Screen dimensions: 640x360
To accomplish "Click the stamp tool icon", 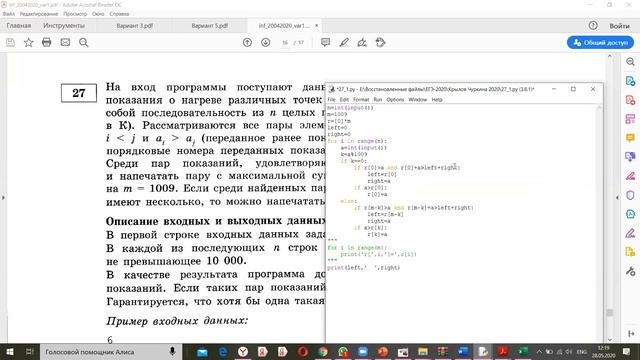I will pos(380,42).
